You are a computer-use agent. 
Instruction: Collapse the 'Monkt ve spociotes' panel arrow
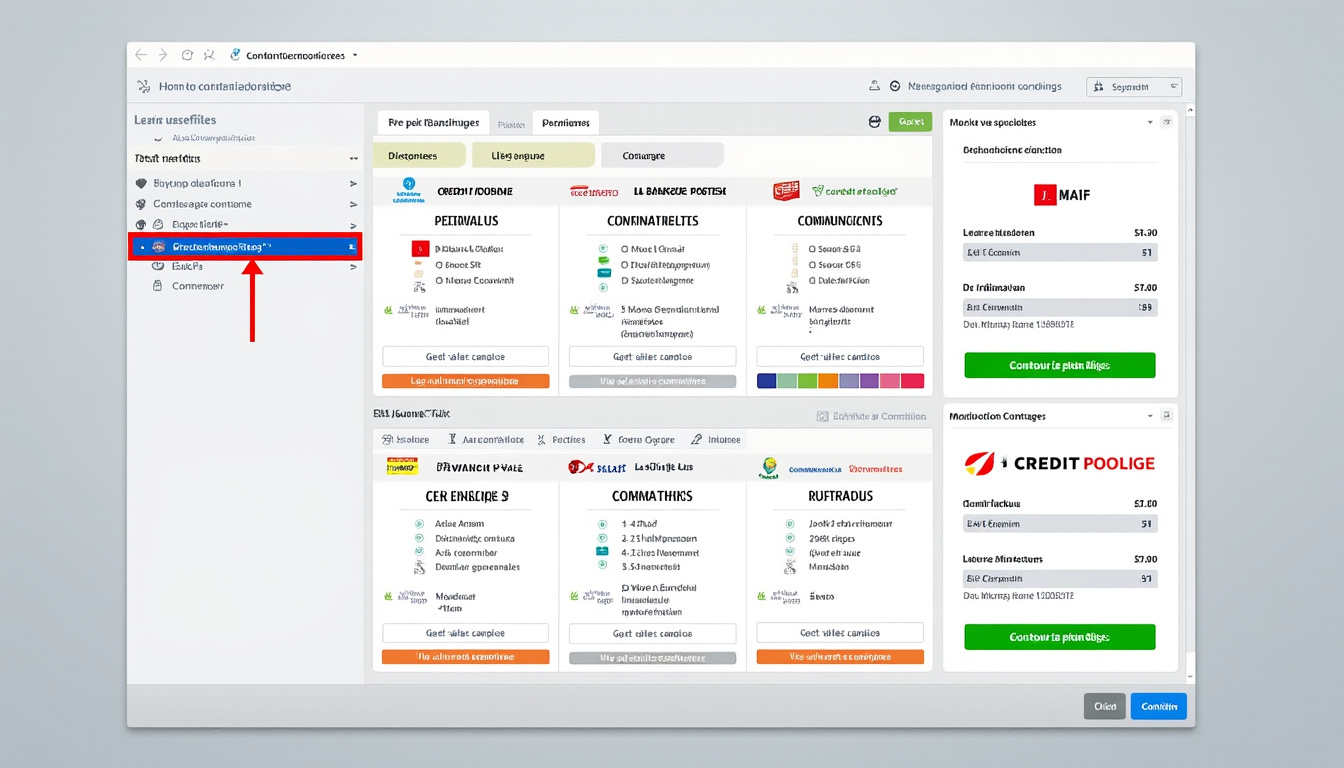click(x=1150, y=122)
